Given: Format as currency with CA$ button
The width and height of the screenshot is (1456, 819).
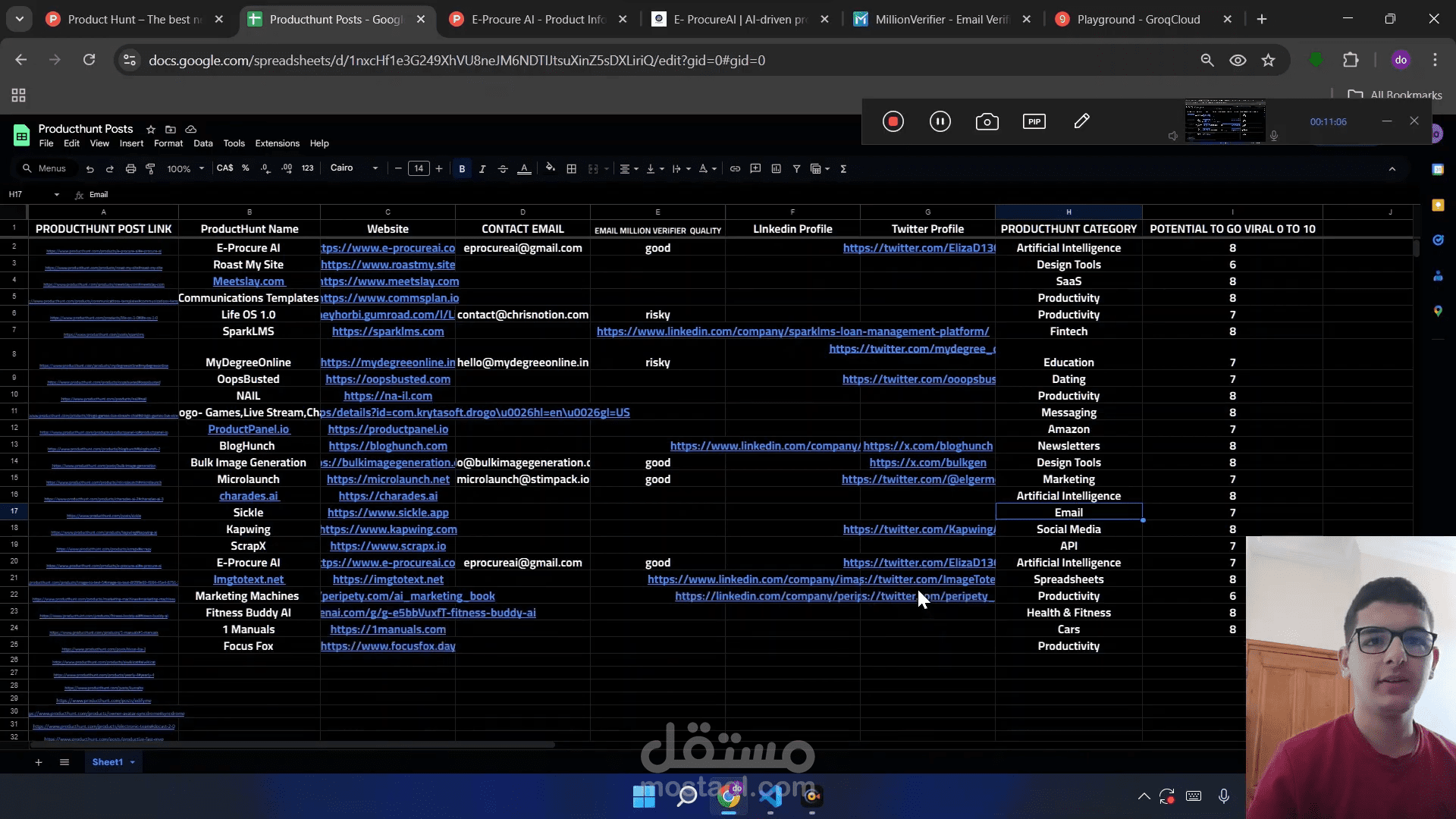Looking at the screenshot, I should (225, 168).
